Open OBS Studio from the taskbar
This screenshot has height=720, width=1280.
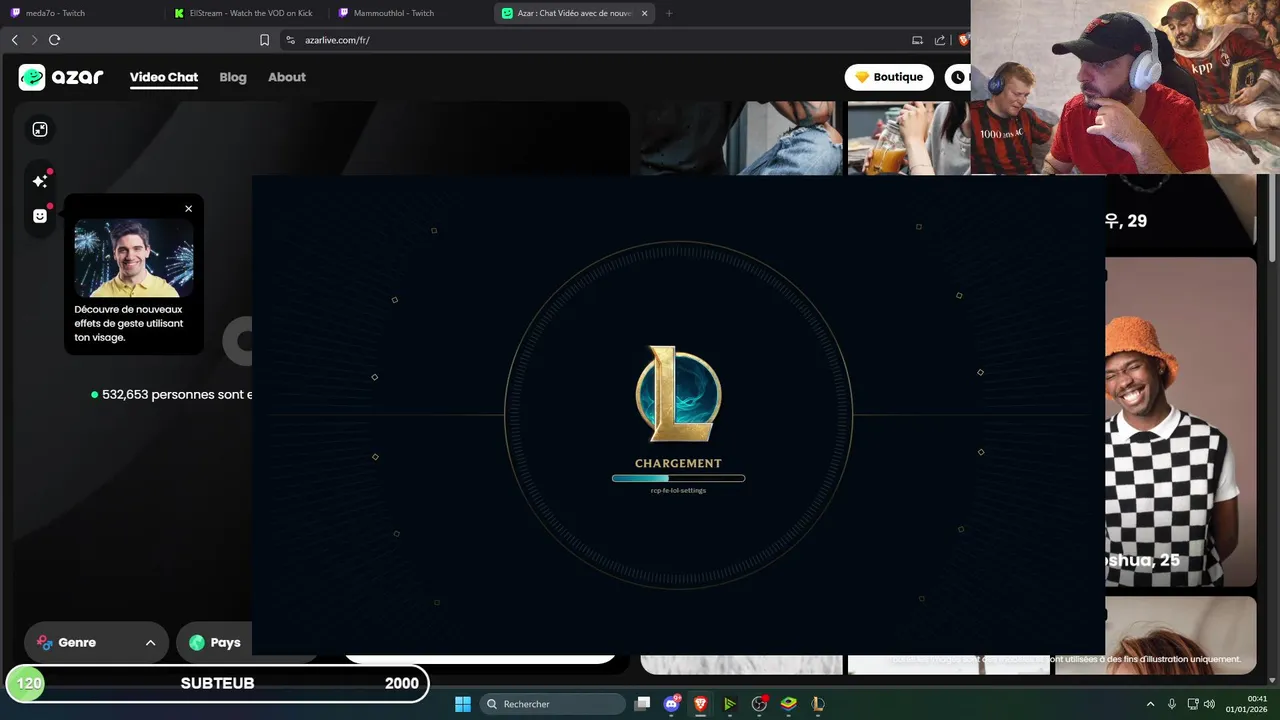click(759, 704)
